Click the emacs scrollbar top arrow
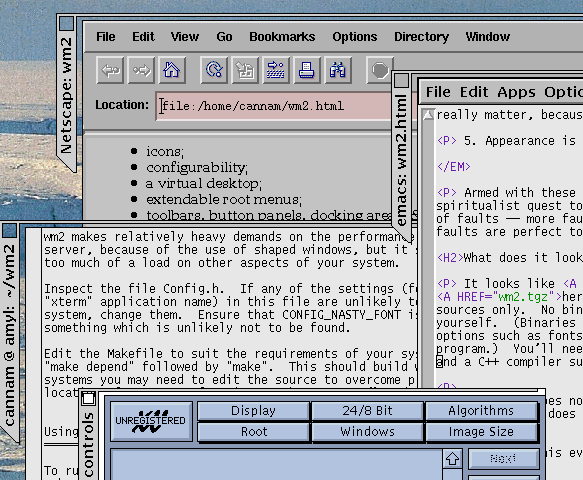The image size is (583, 480). coord(428,115)
